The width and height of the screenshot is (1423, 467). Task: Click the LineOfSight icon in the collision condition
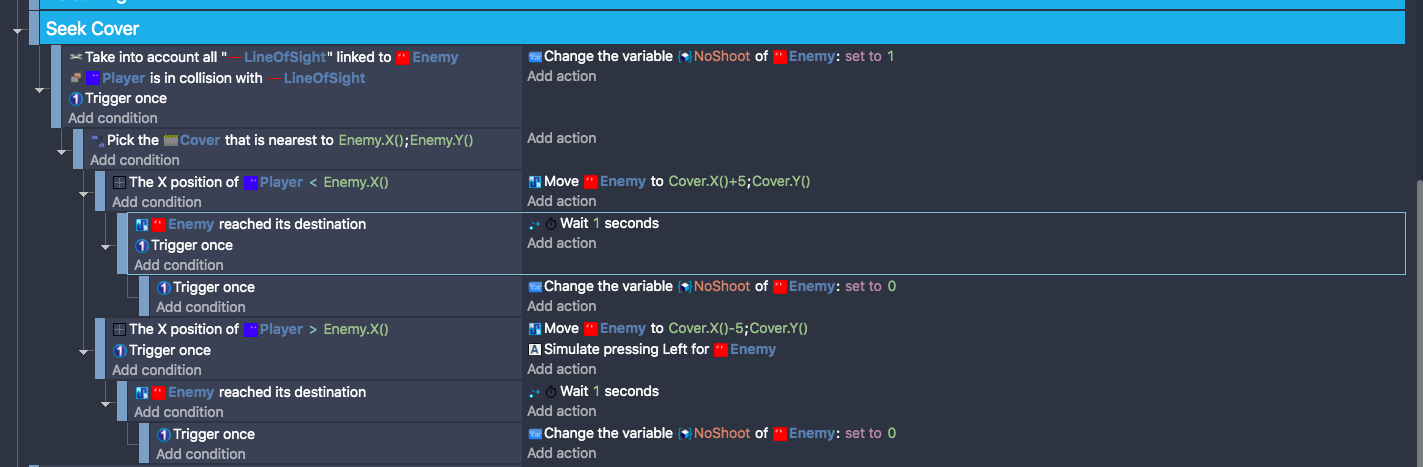tap(274, 78)
